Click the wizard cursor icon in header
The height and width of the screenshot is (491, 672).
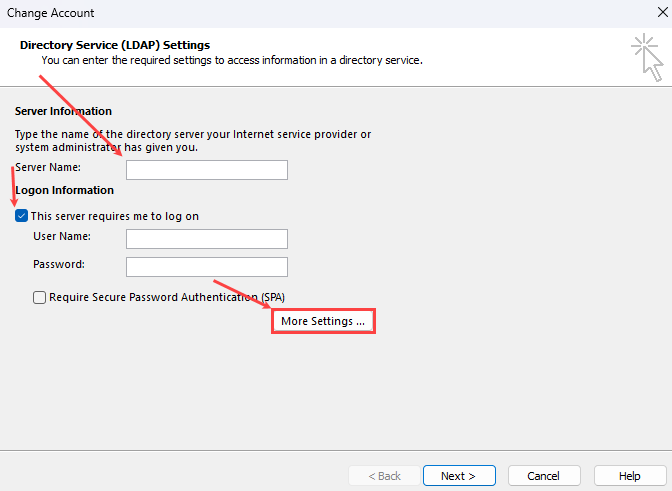click(647, 56)
